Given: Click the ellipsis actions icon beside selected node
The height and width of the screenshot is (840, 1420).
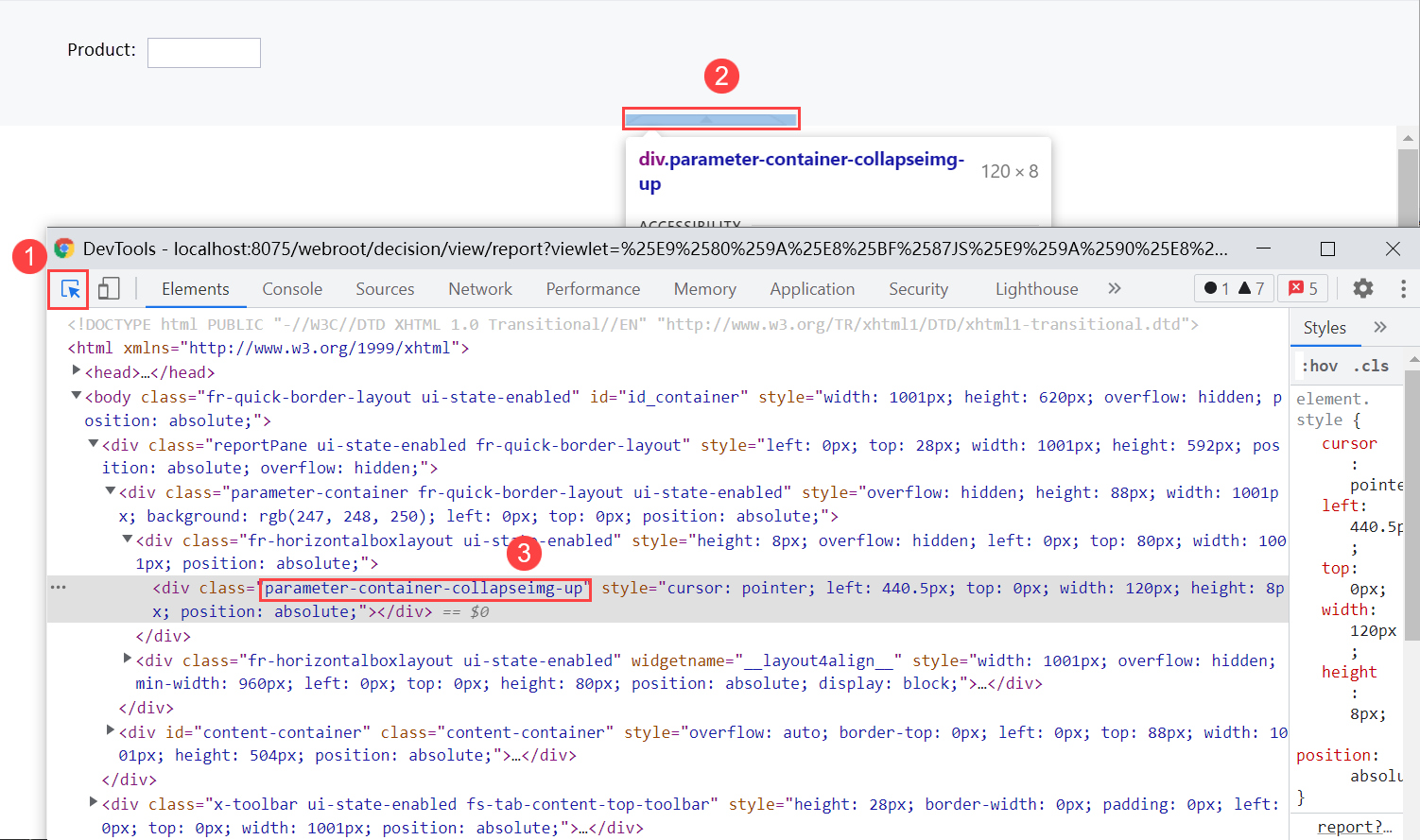Looking at the screenshot, I should pos(59,588).
